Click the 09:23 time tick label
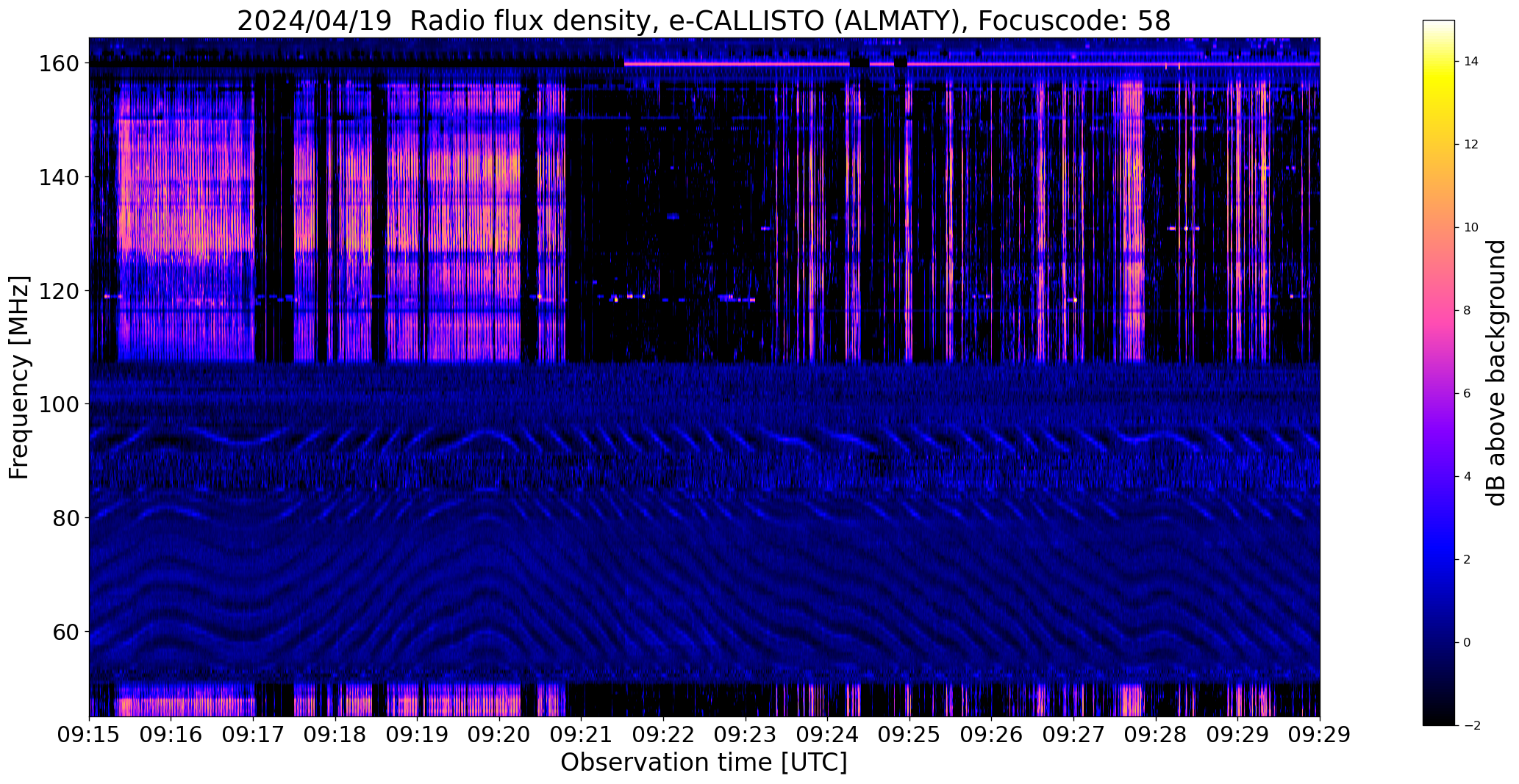1519x784 pixels. (x=746, y=735)
